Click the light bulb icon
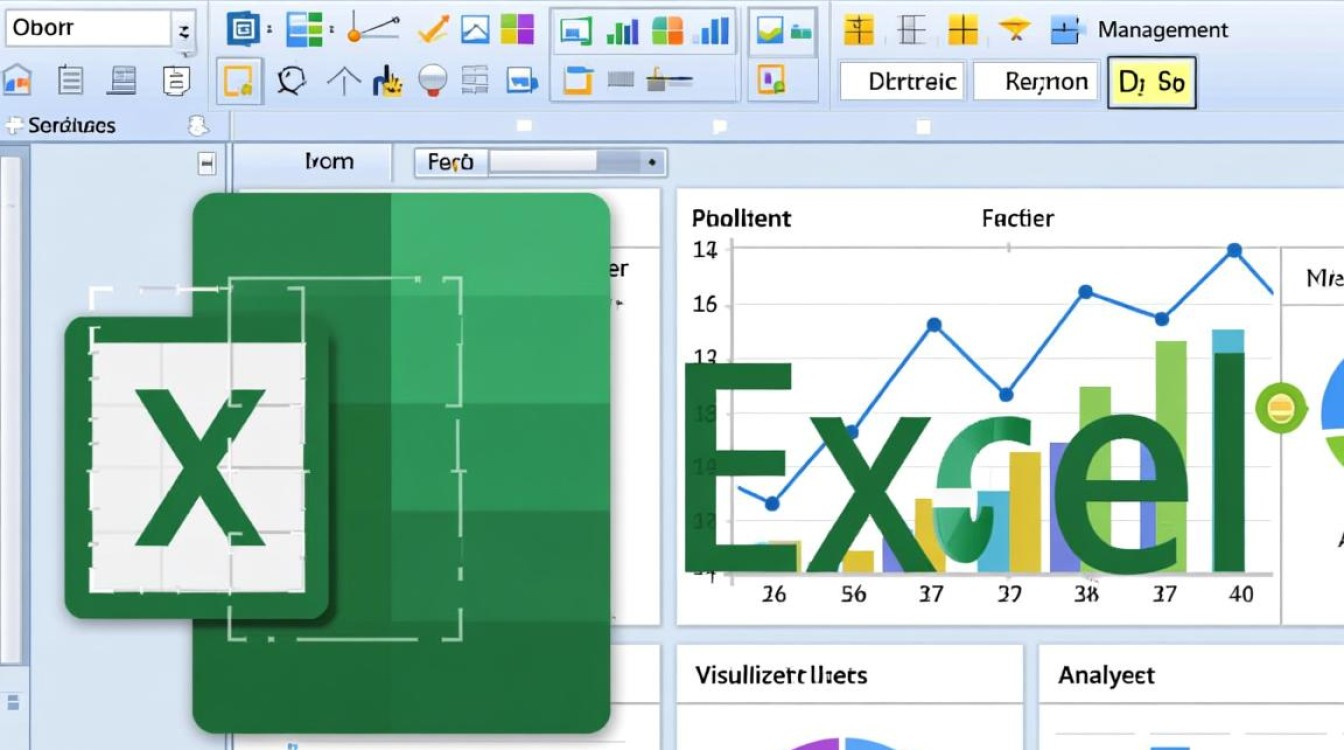The image size is (1344, 750). click(x=432, y=79)
